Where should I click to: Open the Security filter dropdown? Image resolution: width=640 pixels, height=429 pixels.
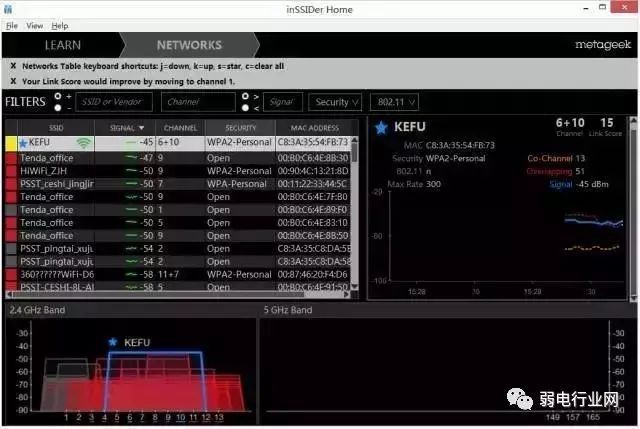click(336, 102)
